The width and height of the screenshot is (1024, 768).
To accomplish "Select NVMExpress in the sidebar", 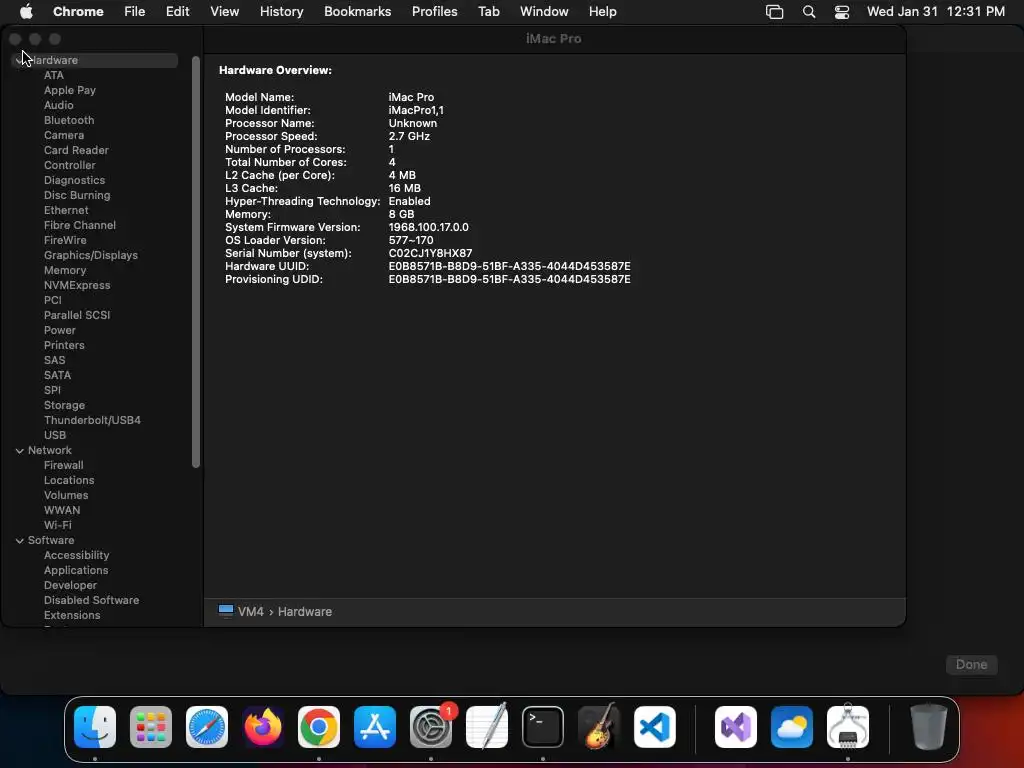I will pyautogui.click(x=77, y=285).
